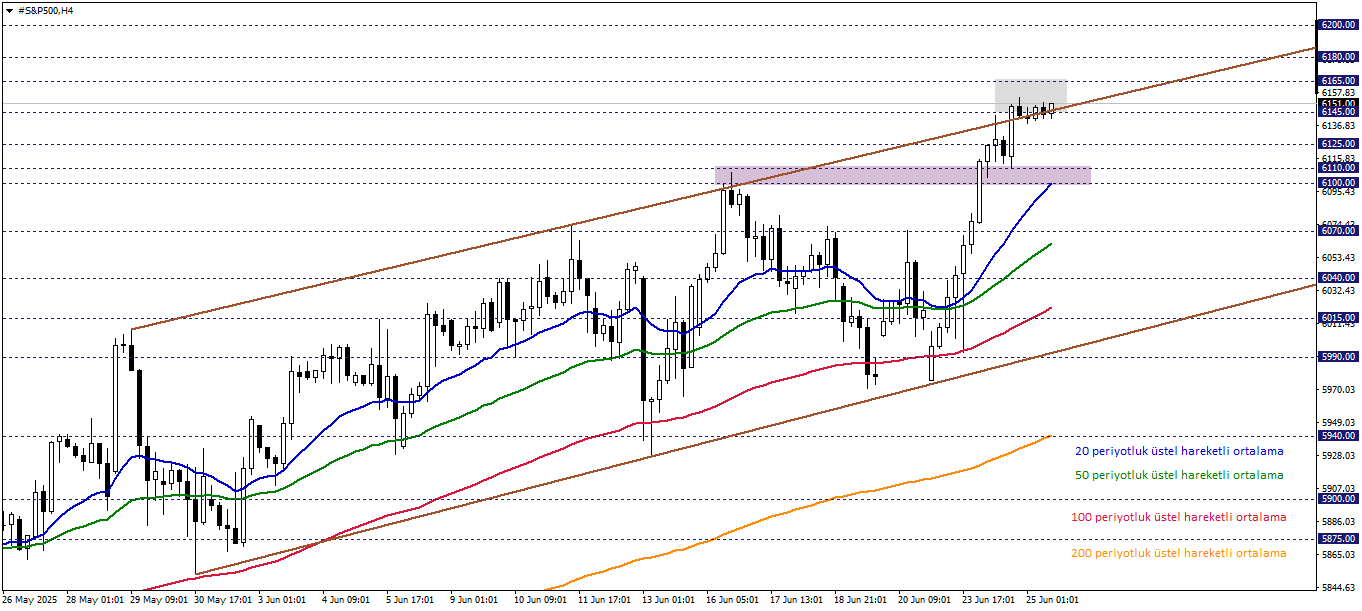Viewport: 1362px width, 611px height.
Task: Click the 5 Jun 17:01 time label
Action: click(410, 600)
